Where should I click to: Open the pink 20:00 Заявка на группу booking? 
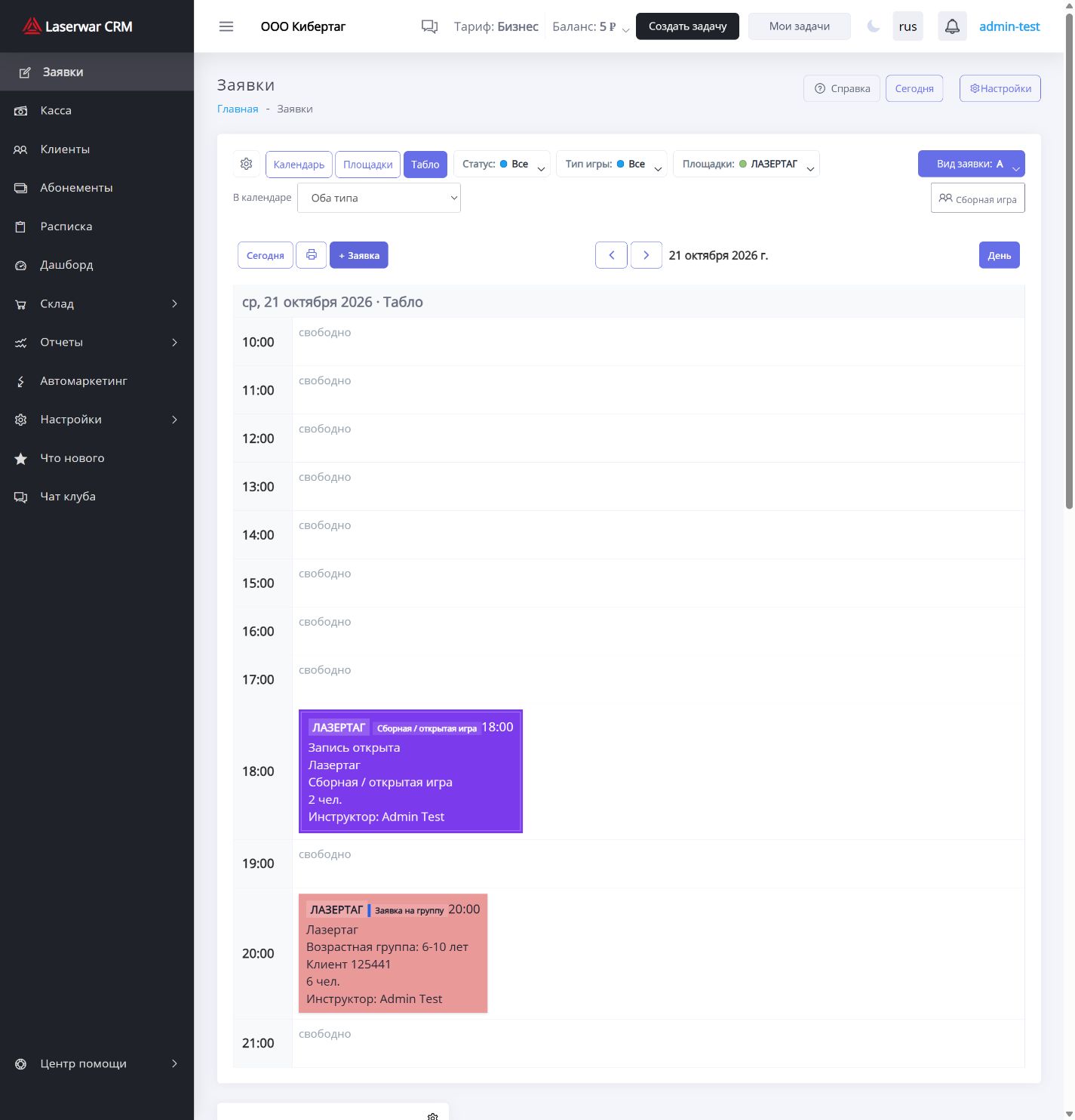tap(393, 953)
